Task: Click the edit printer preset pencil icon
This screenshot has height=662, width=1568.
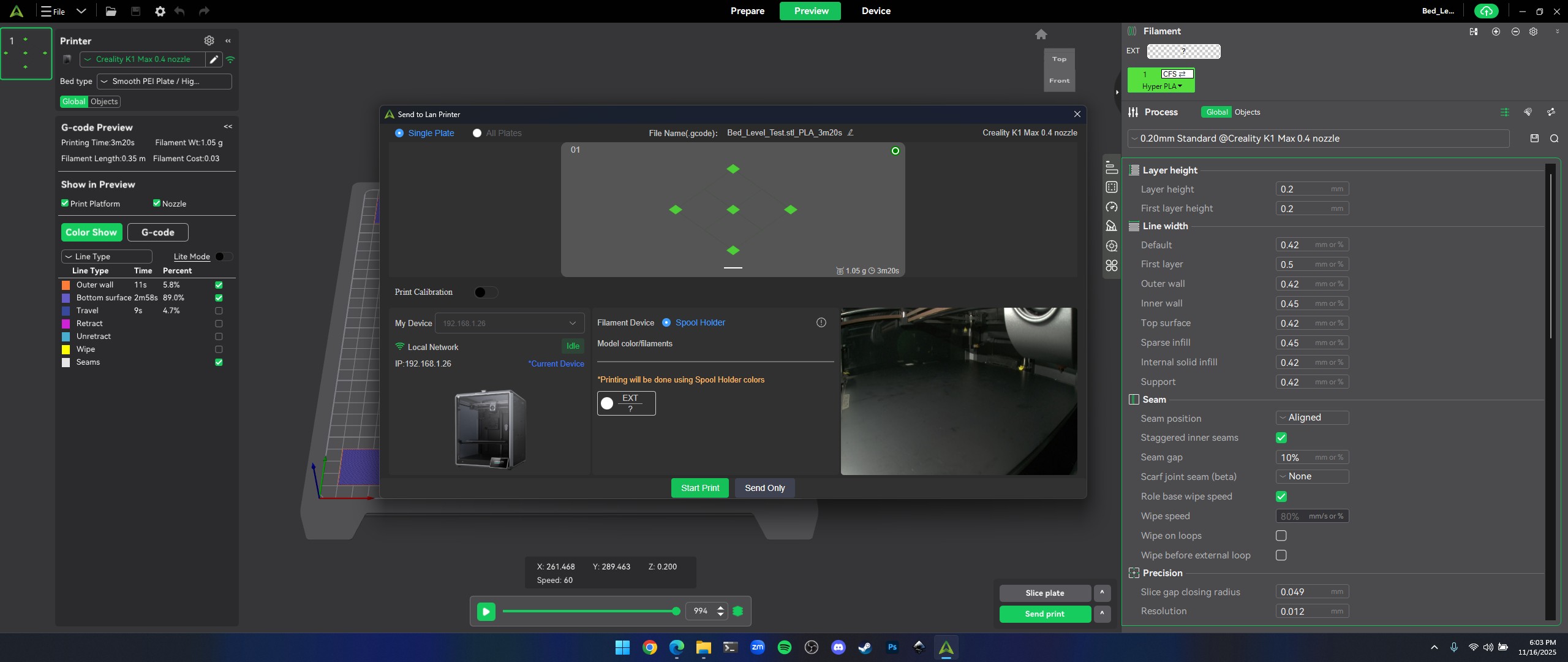Action: click(213, 59)
